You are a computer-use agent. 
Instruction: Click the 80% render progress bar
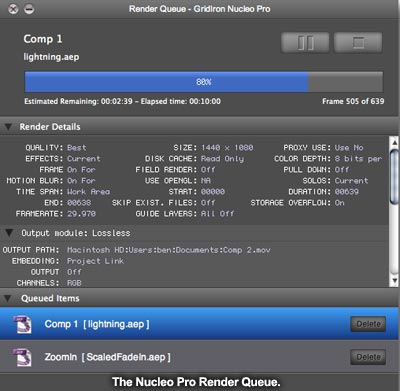204,82
